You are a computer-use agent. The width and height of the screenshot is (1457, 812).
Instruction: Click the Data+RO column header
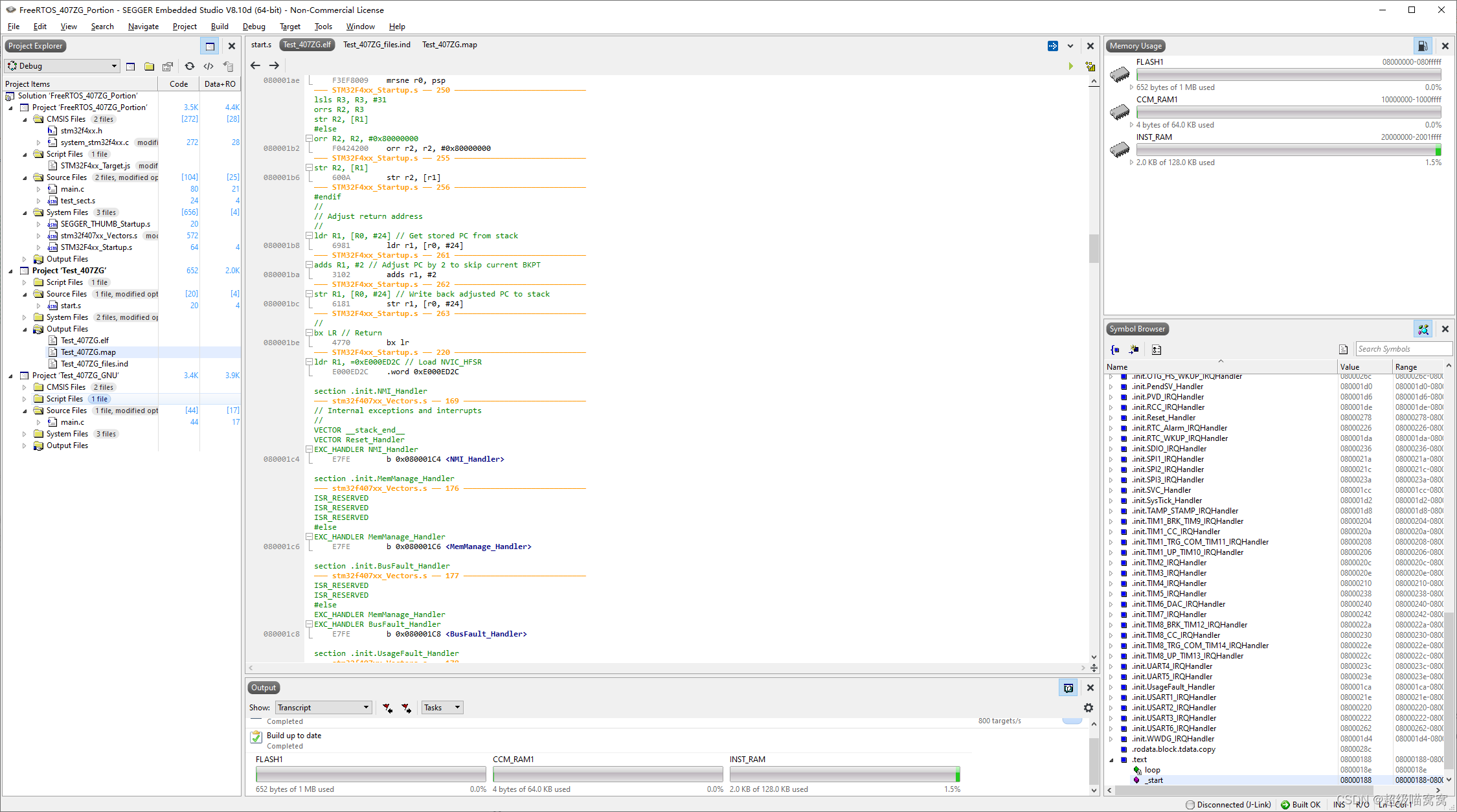pos(220,84)
